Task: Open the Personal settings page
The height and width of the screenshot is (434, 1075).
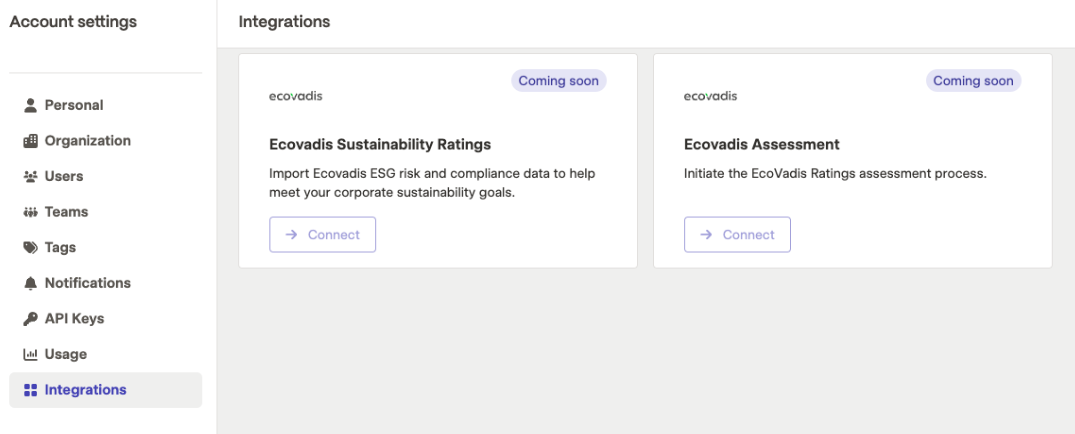Action: 106,105
